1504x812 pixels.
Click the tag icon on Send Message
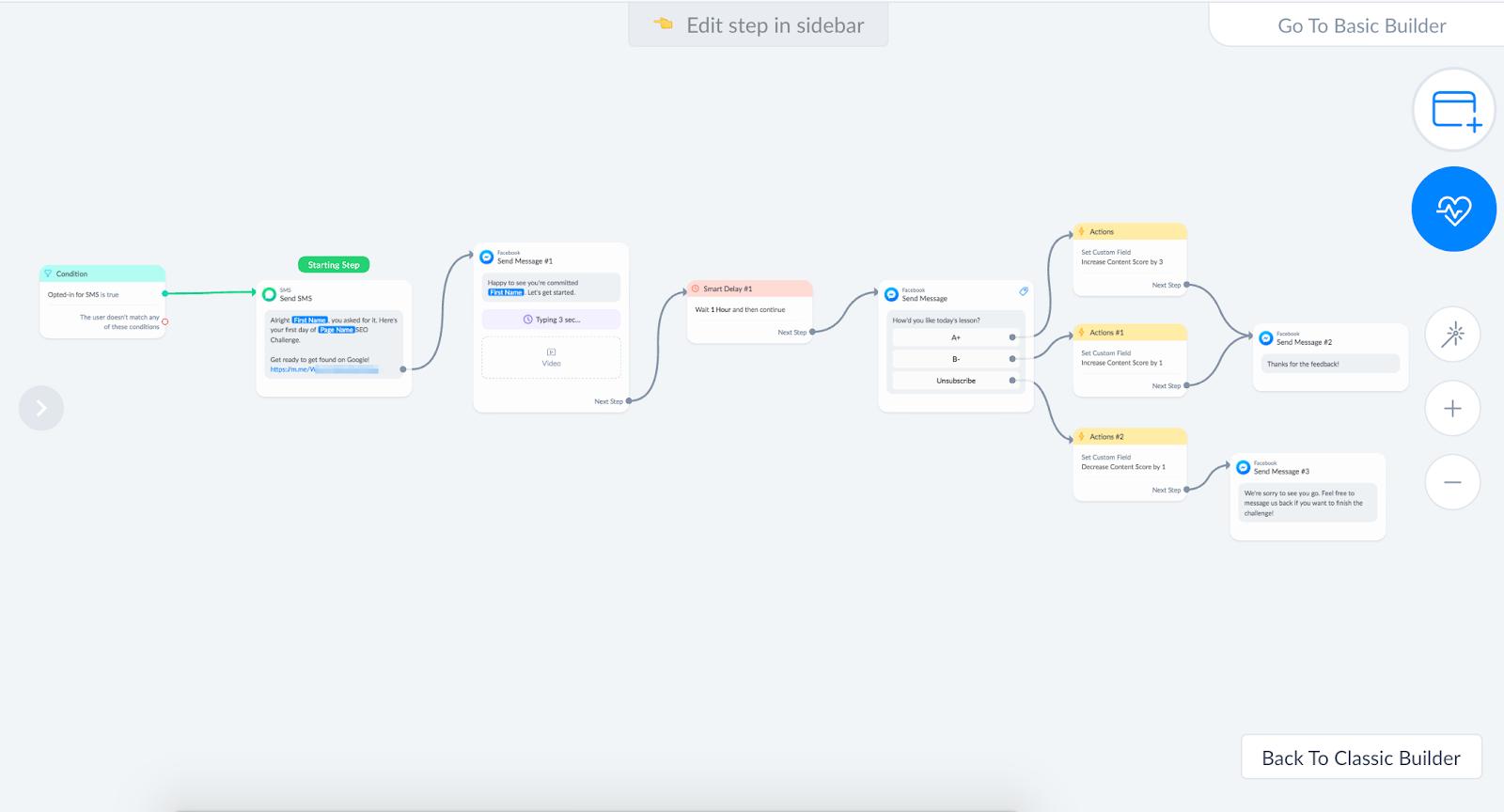tap(1024, 291)
